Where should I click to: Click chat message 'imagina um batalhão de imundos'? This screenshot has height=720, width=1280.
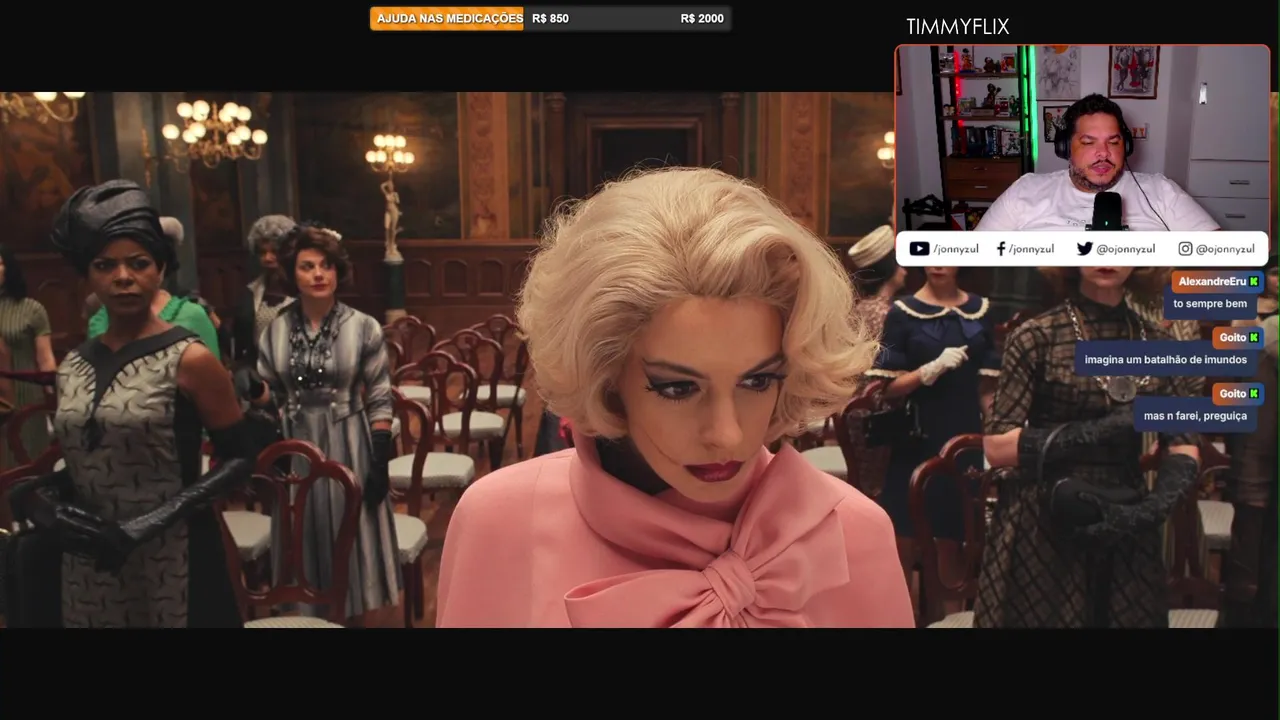(1166, 360)
